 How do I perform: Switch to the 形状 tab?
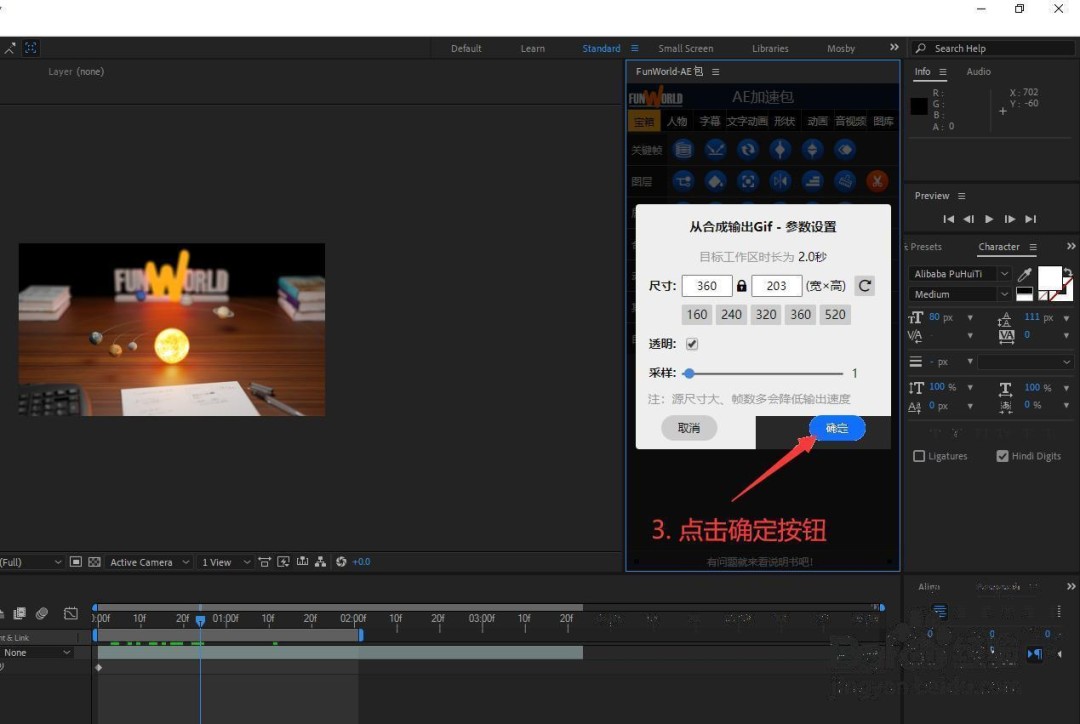(785, 121)
